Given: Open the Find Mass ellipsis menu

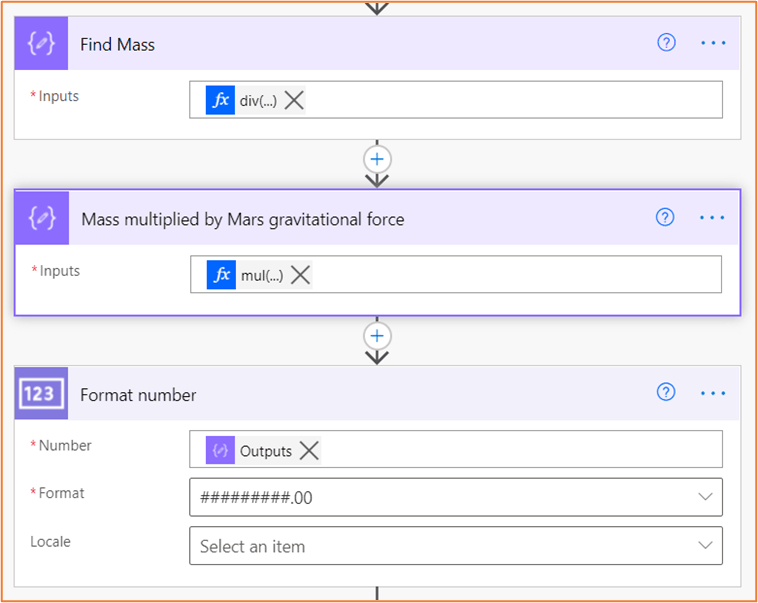Looking at the screenshot, I should point(712,43).
